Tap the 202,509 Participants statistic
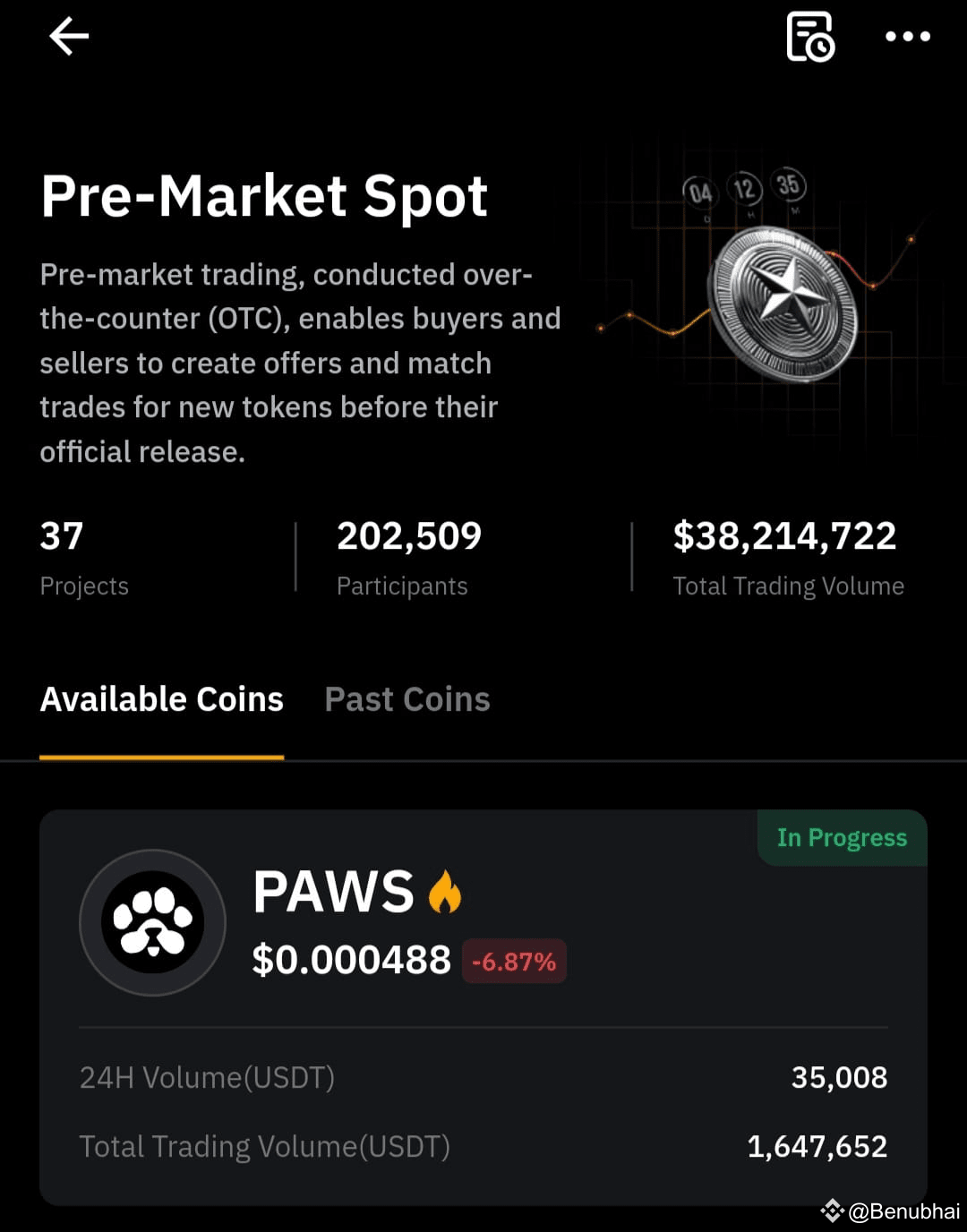Image resolution: width=967 pixels, height=1232 pixels. [x=409, y=558]
